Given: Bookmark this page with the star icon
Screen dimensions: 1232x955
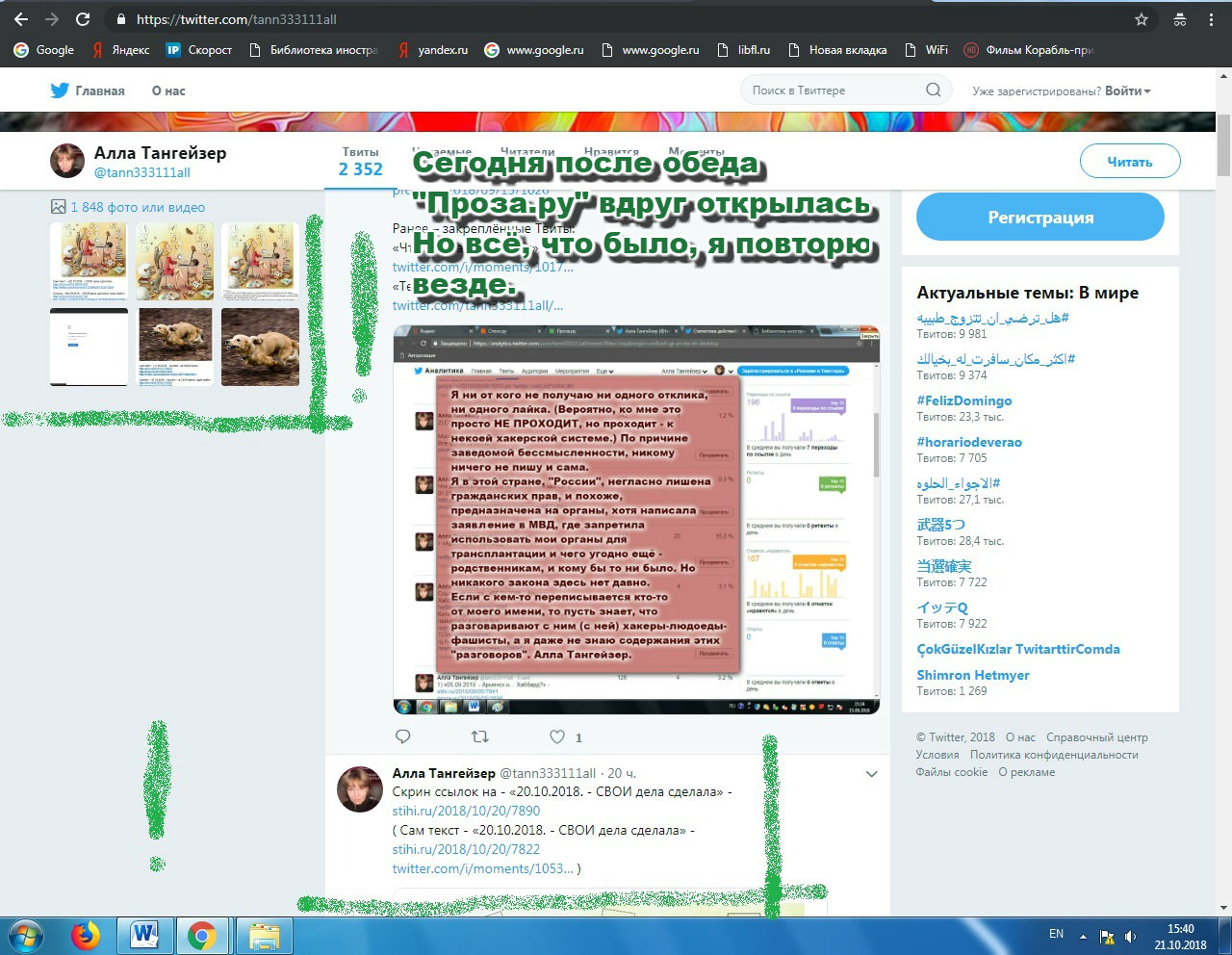Looking at the screenshot, I should (1142, 19).
